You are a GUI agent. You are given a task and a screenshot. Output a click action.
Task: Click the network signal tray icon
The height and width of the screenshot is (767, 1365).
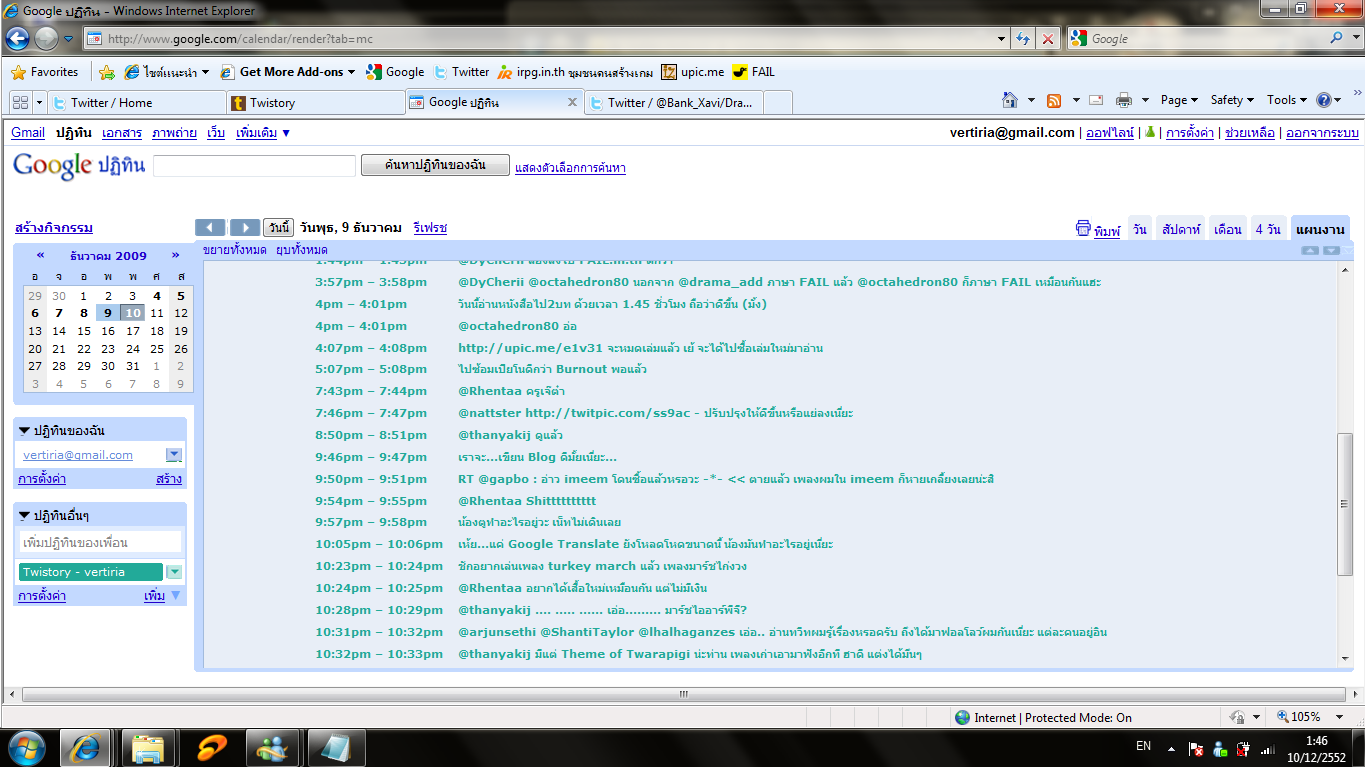1267,748
